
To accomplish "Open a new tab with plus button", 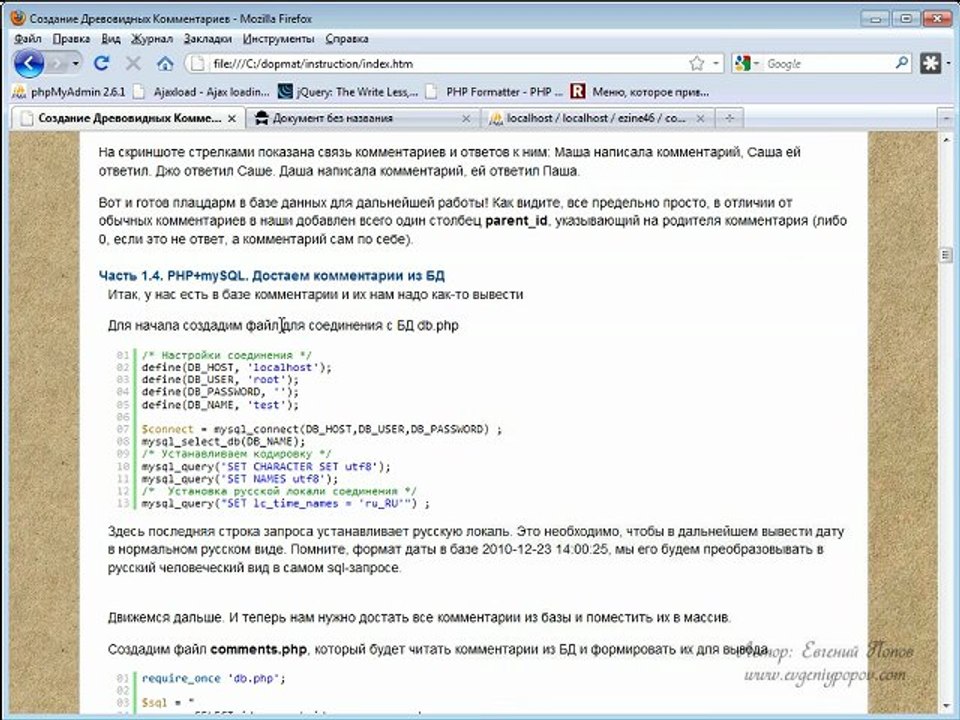I will pos(729,118).
